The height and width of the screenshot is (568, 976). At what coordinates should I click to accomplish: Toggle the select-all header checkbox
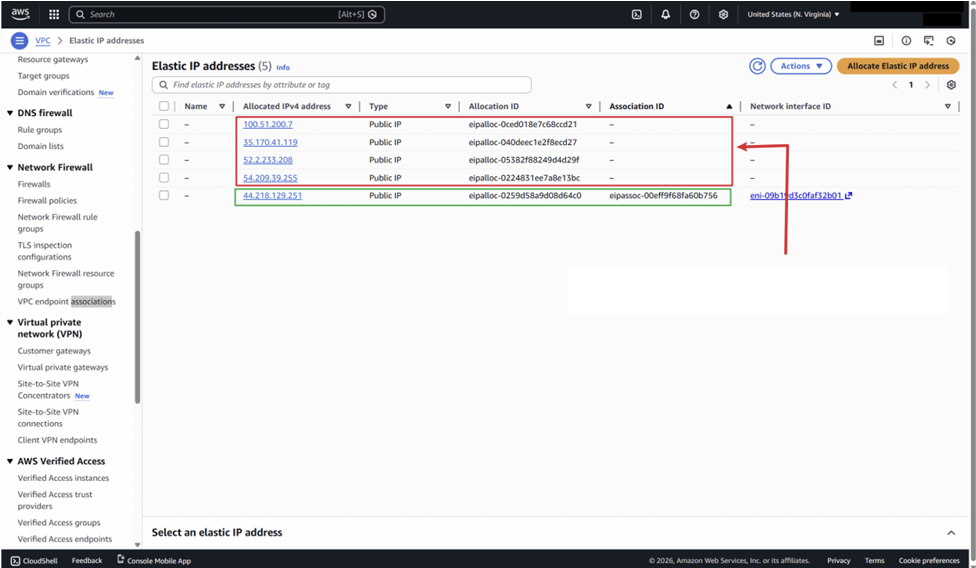164,106
